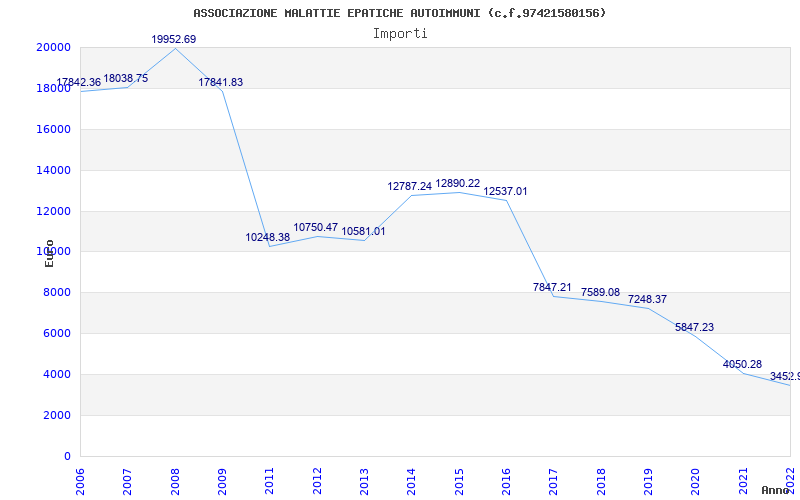800x500 pixels.
Task: Click data label 12537.01
Action: 505,191
